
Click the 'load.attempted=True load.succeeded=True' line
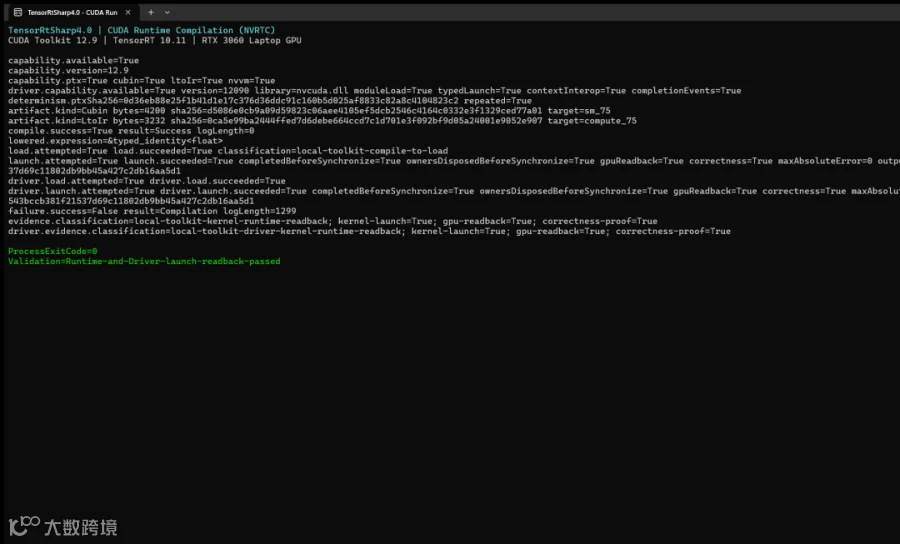[228, 151]
